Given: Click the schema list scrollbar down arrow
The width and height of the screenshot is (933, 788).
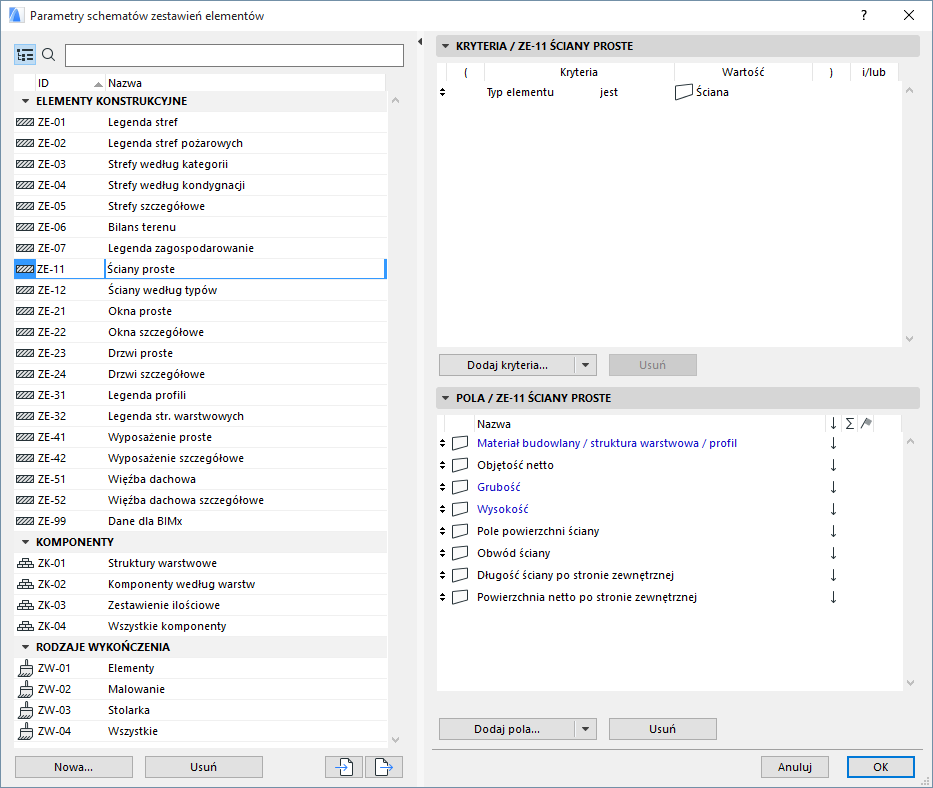Looking at the screenshot, I should [396, 740].
